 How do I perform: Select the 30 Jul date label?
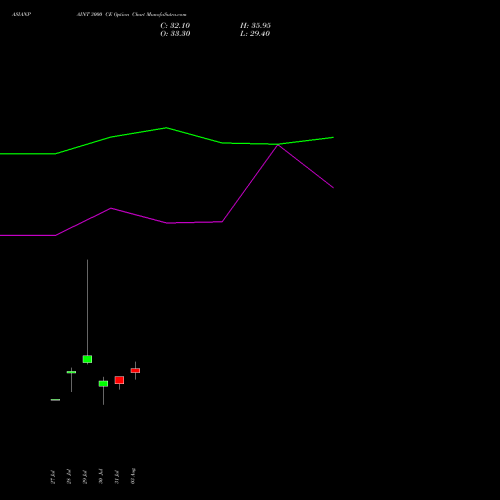tap(101, 477)
